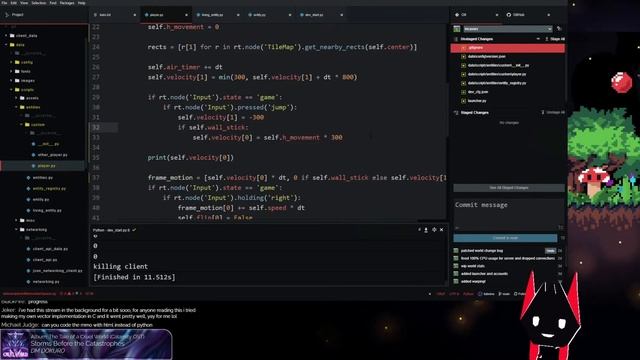Close the dev_start.py tab
The image size is (640, 360).
coord(342,15)
